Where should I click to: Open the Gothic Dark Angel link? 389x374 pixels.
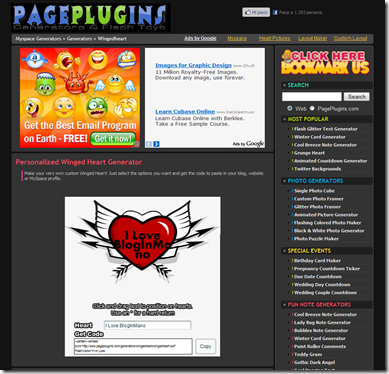[x=314, y=362]
